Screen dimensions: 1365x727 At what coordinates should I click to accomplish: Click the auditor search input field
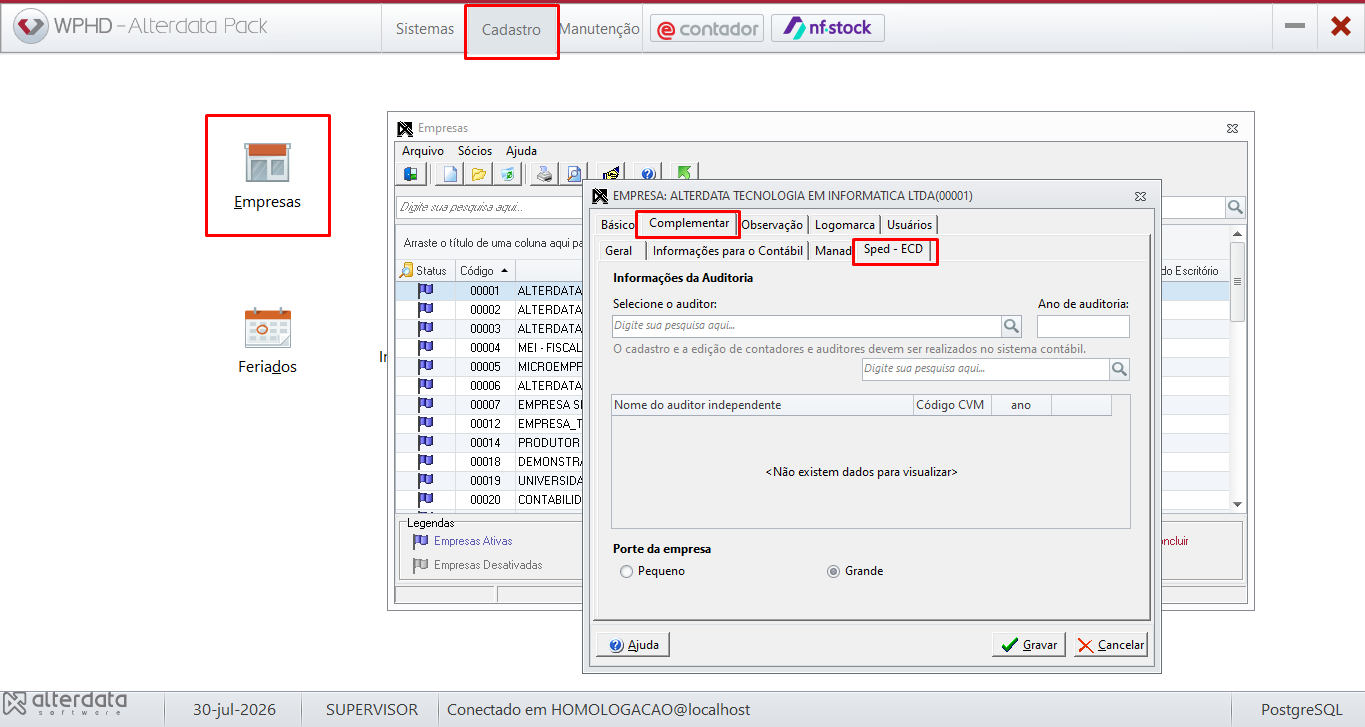(x=807, y=326)
